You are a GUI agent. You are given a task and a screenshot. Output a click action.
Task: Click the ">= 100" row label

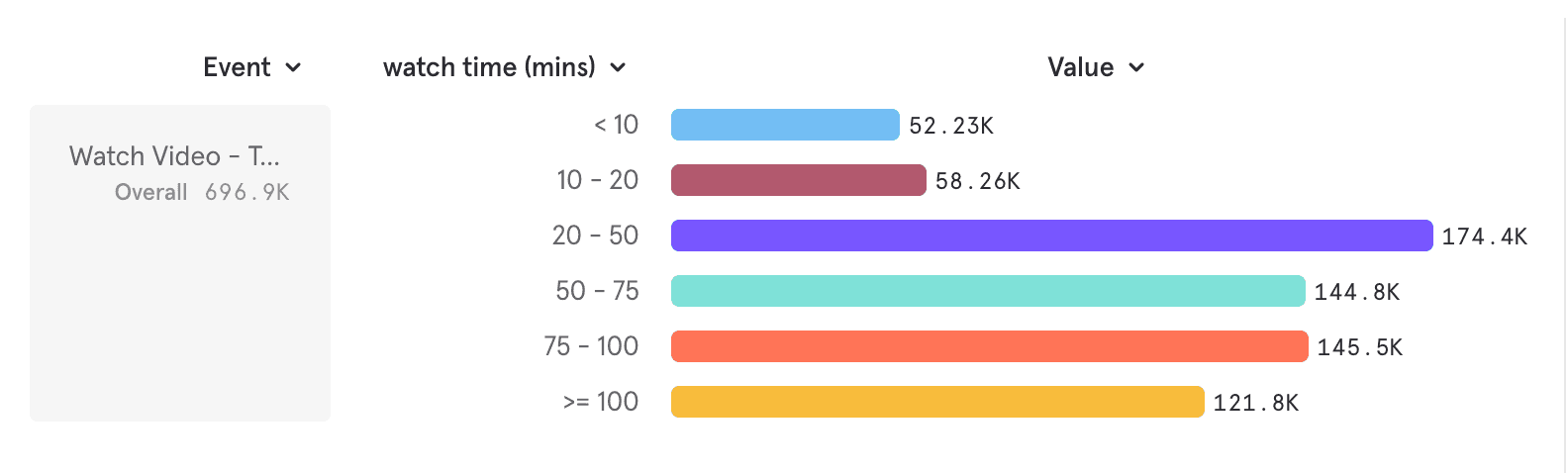pos(600,402)
